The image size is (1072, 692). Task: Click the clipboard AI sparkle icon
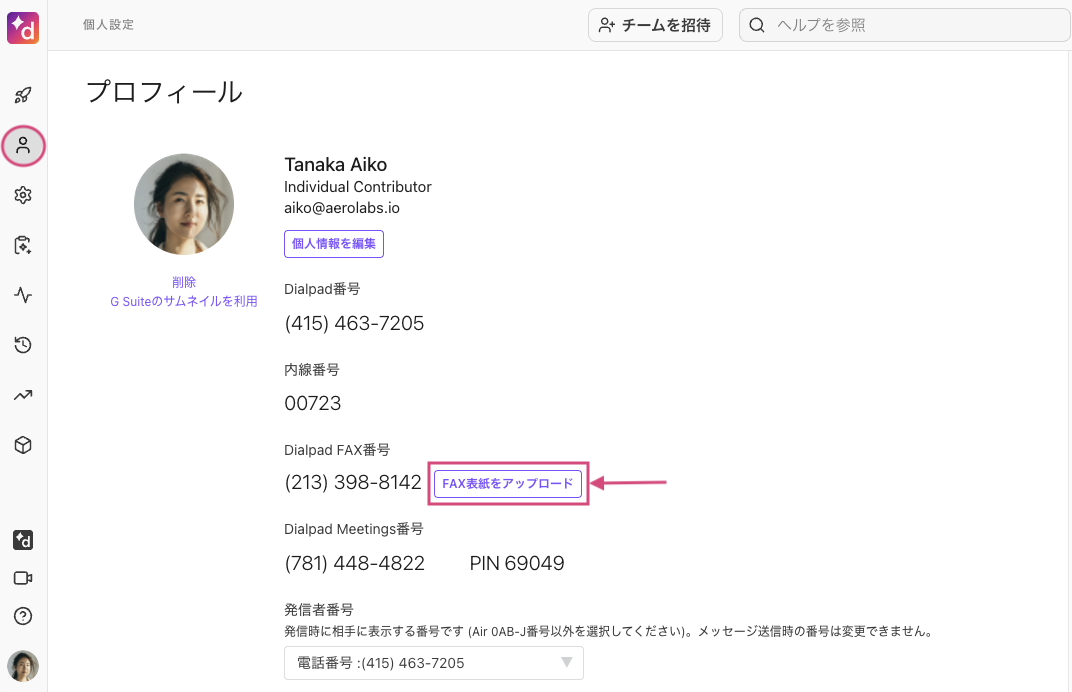coord(23,245)
